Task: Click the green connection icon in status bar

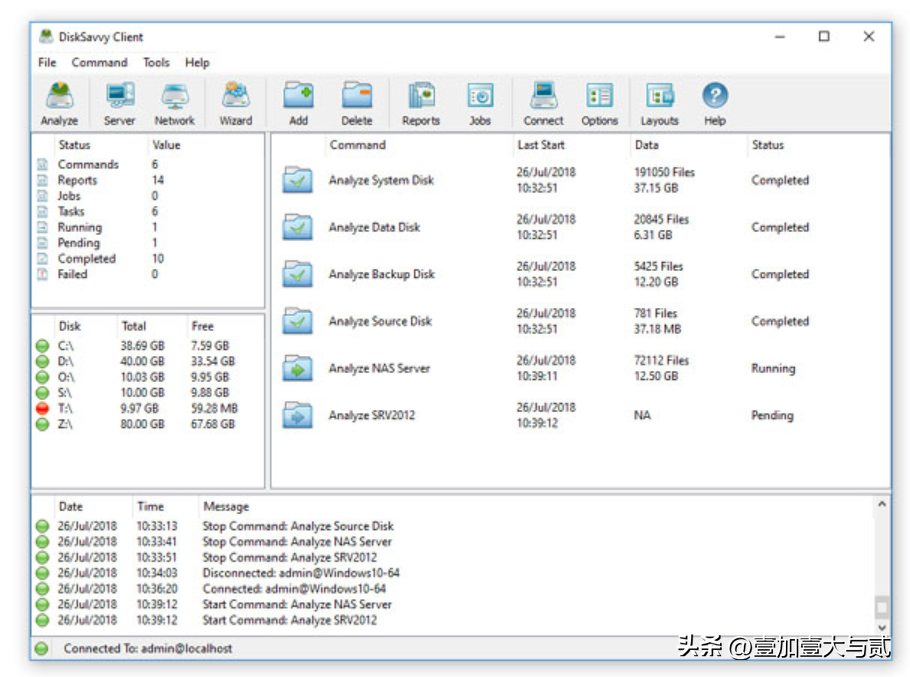Action: (41, 649)
